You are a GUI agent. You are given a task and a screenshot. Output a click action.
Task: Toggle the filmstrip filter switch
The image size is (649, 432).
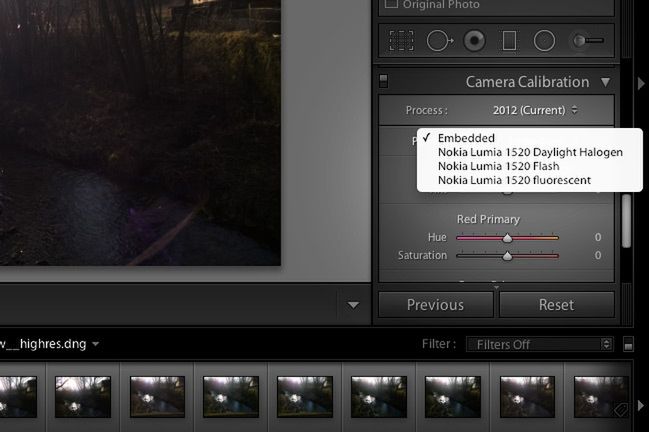[x=628, y=344]
